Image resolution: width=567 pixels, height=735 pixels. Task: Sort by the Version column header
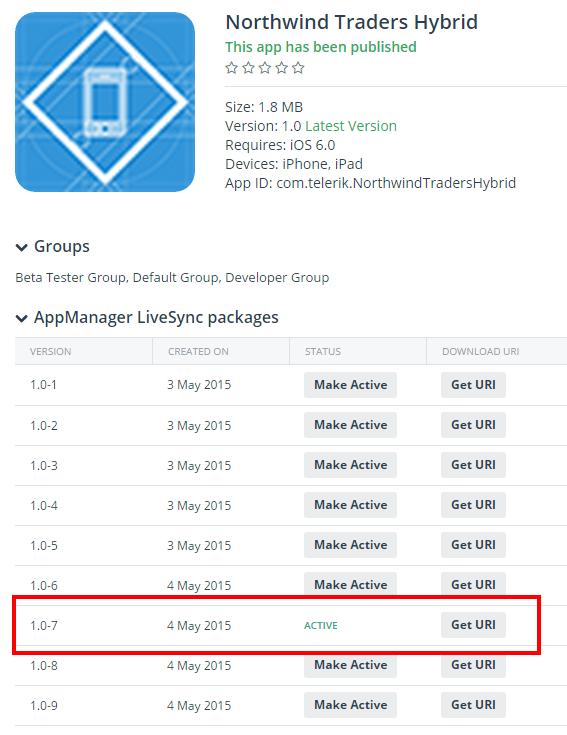point(51,352)
